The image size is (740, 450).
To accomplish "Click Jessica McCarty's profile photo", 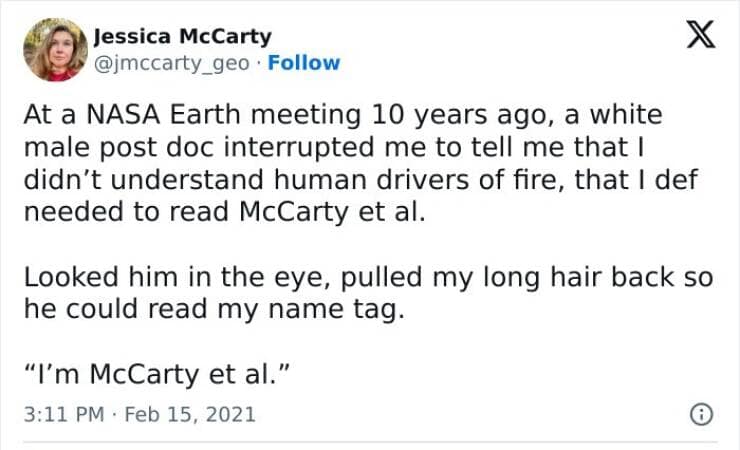I will click(x=55, y=49).
